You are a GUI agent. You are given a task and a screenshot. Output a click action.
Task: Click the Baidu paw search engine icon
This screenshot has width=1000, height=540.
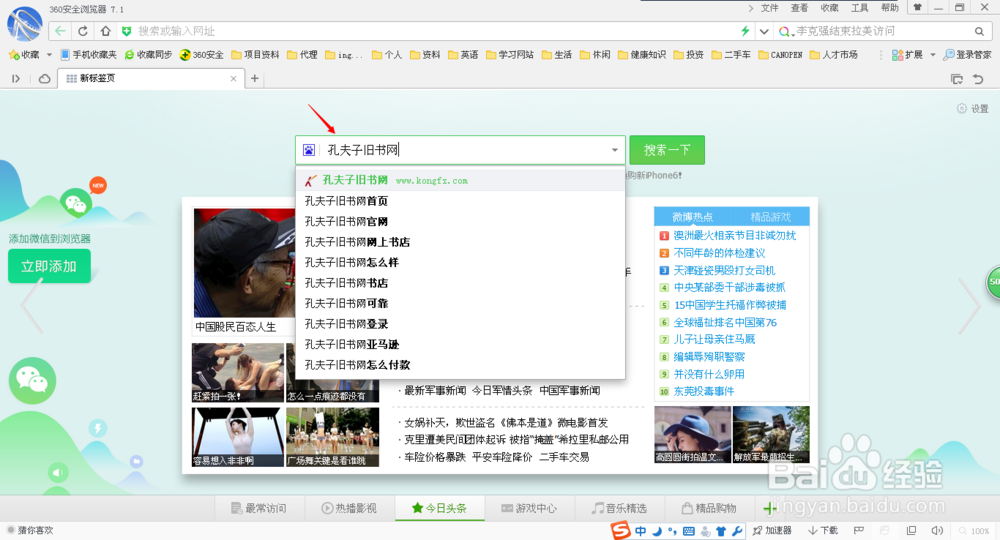pos(309,150)
